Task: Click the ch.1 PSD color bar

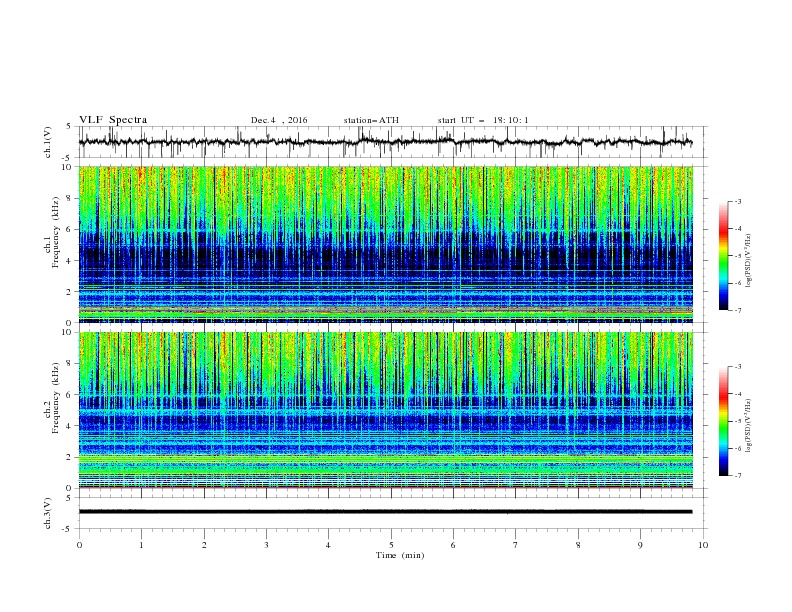Action: pos(723,255)
